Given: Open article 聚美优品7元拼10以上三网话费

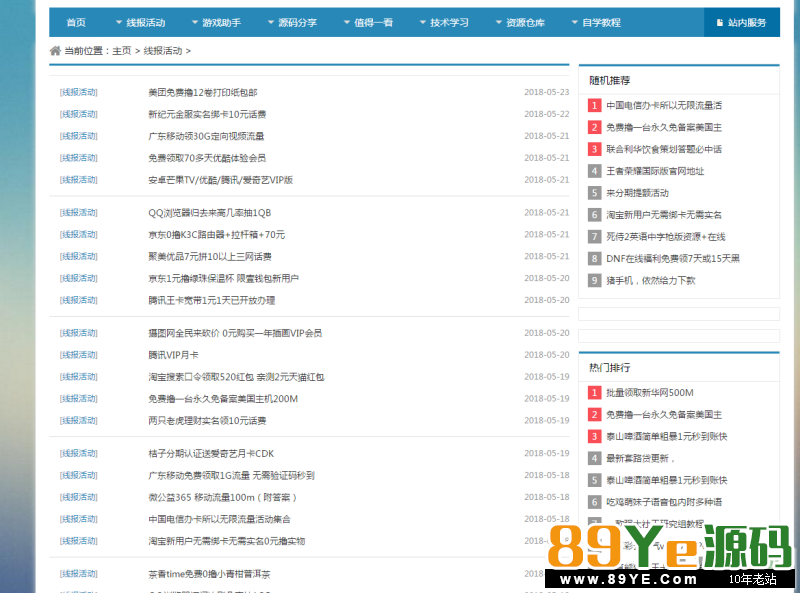Looking at the screenshot, I should coord(210,257).
